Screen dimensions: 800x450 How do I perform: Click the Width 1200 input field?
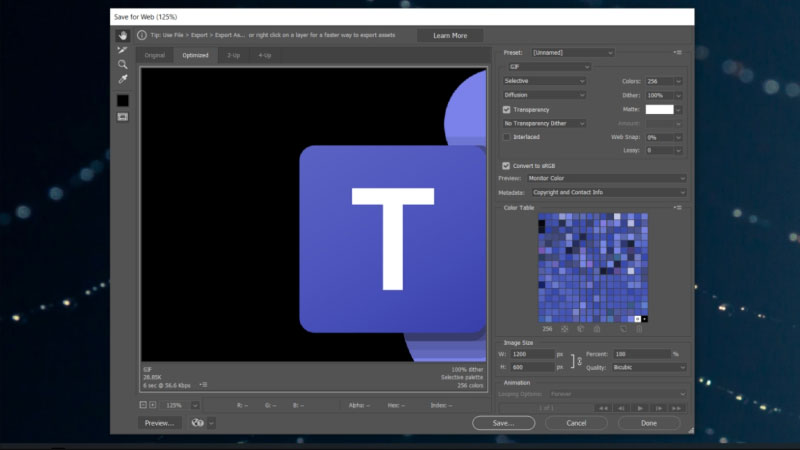point(533,354)
